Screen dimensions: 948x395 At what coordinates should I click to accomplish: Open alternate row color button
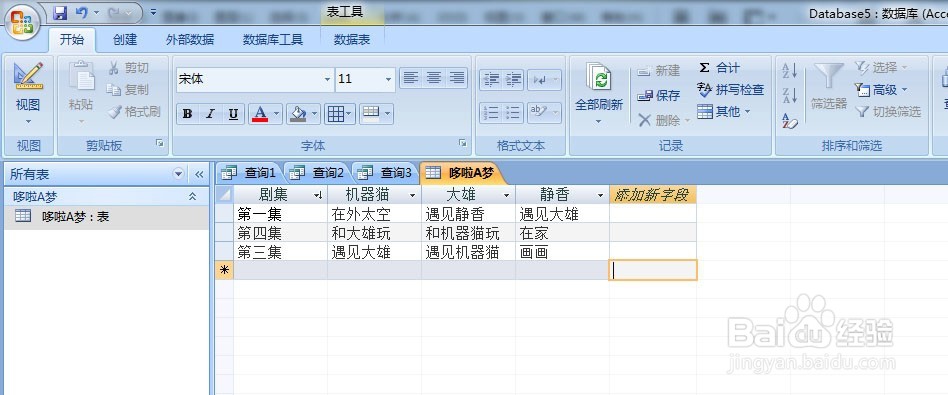pos(376,114)
